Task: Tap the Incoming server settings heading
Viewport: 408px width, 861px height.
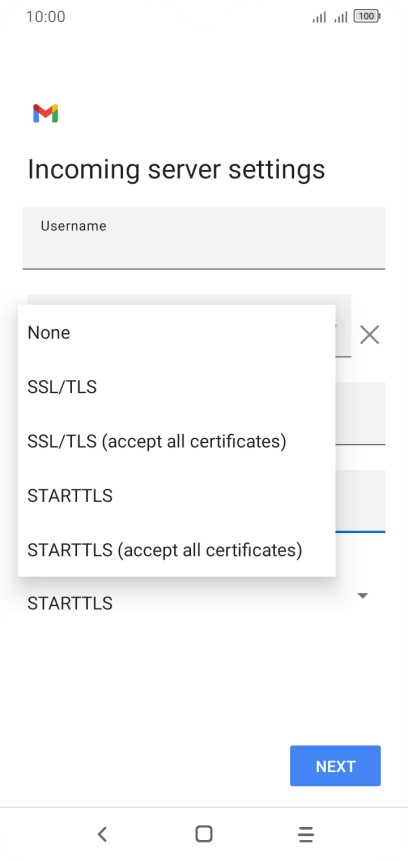Action: coord(176,170)
